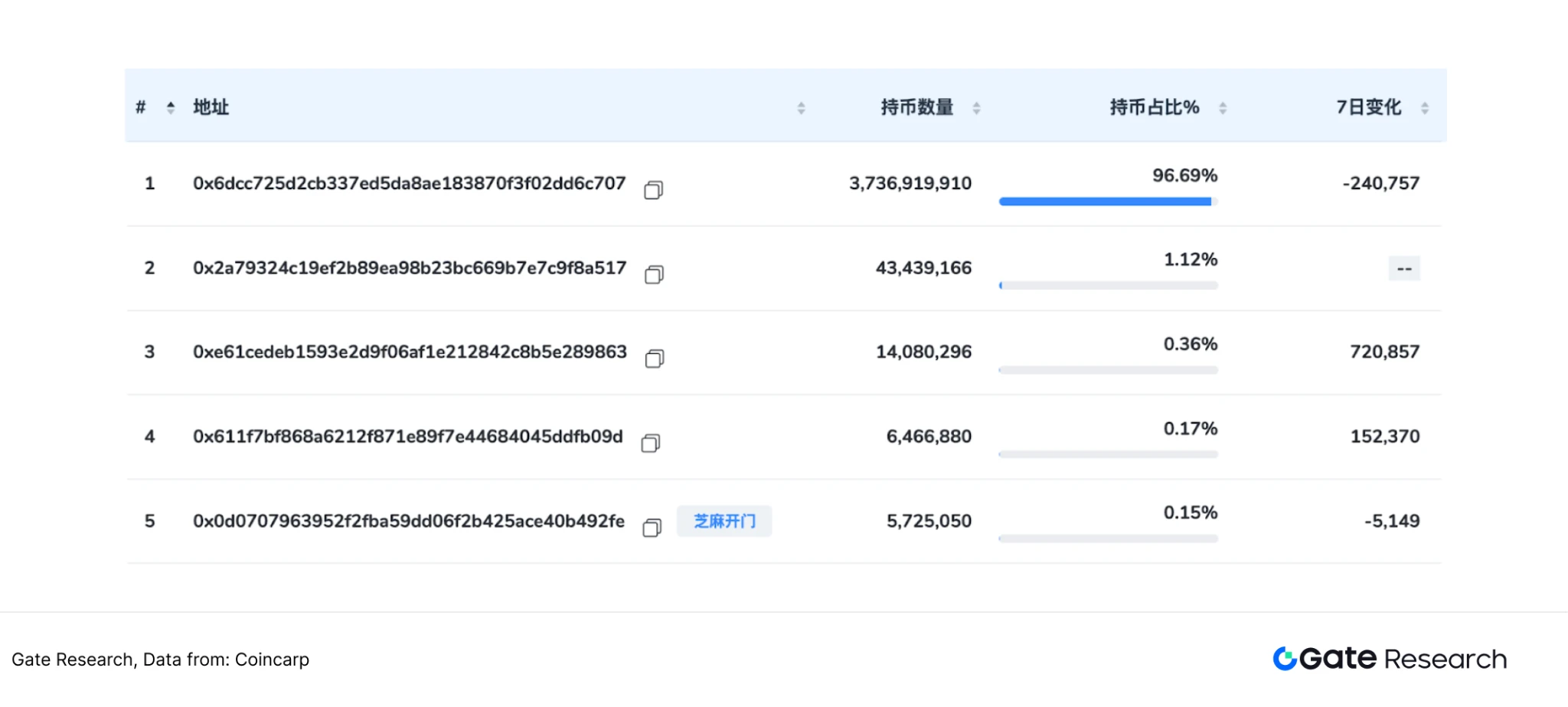Sort table by the # rank column
Image resolution: width=1568 pixels, height=707 pixels.
[x=171, y=108]
